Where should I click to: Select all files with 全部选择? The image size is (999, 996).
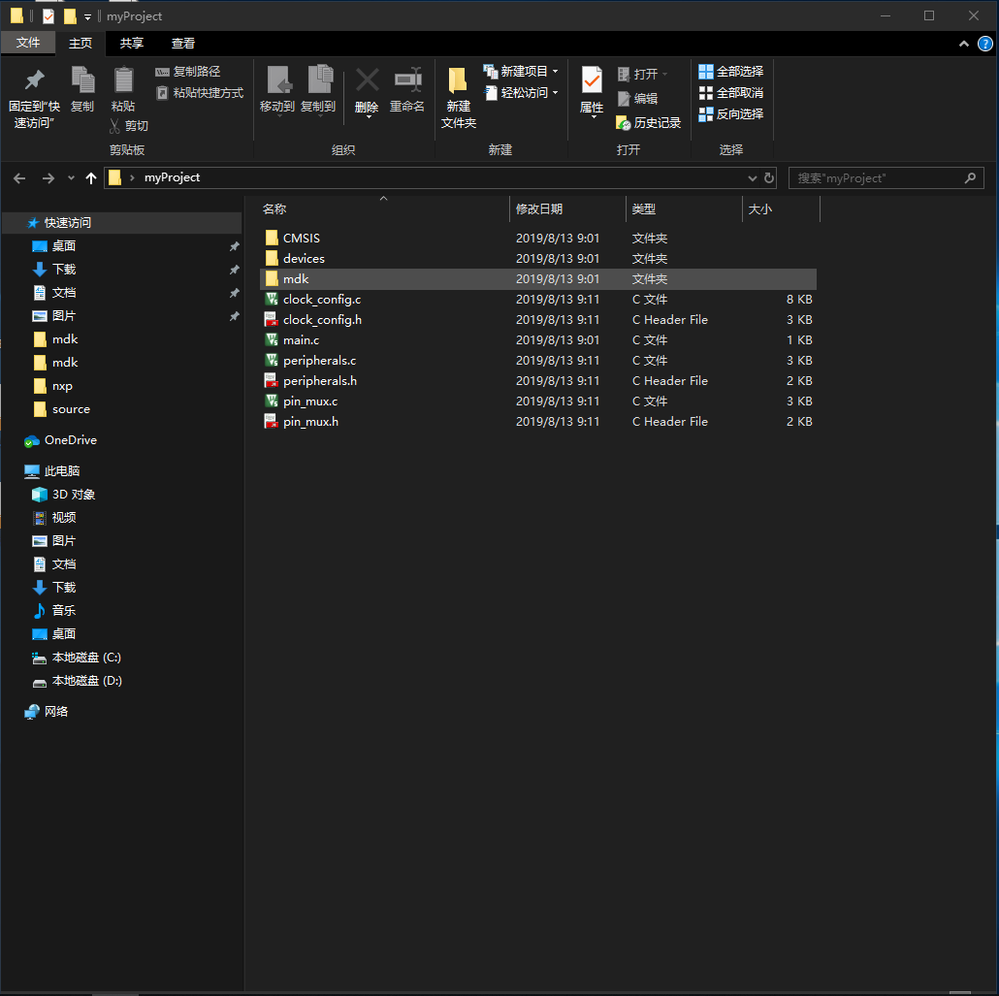(731, 71)
